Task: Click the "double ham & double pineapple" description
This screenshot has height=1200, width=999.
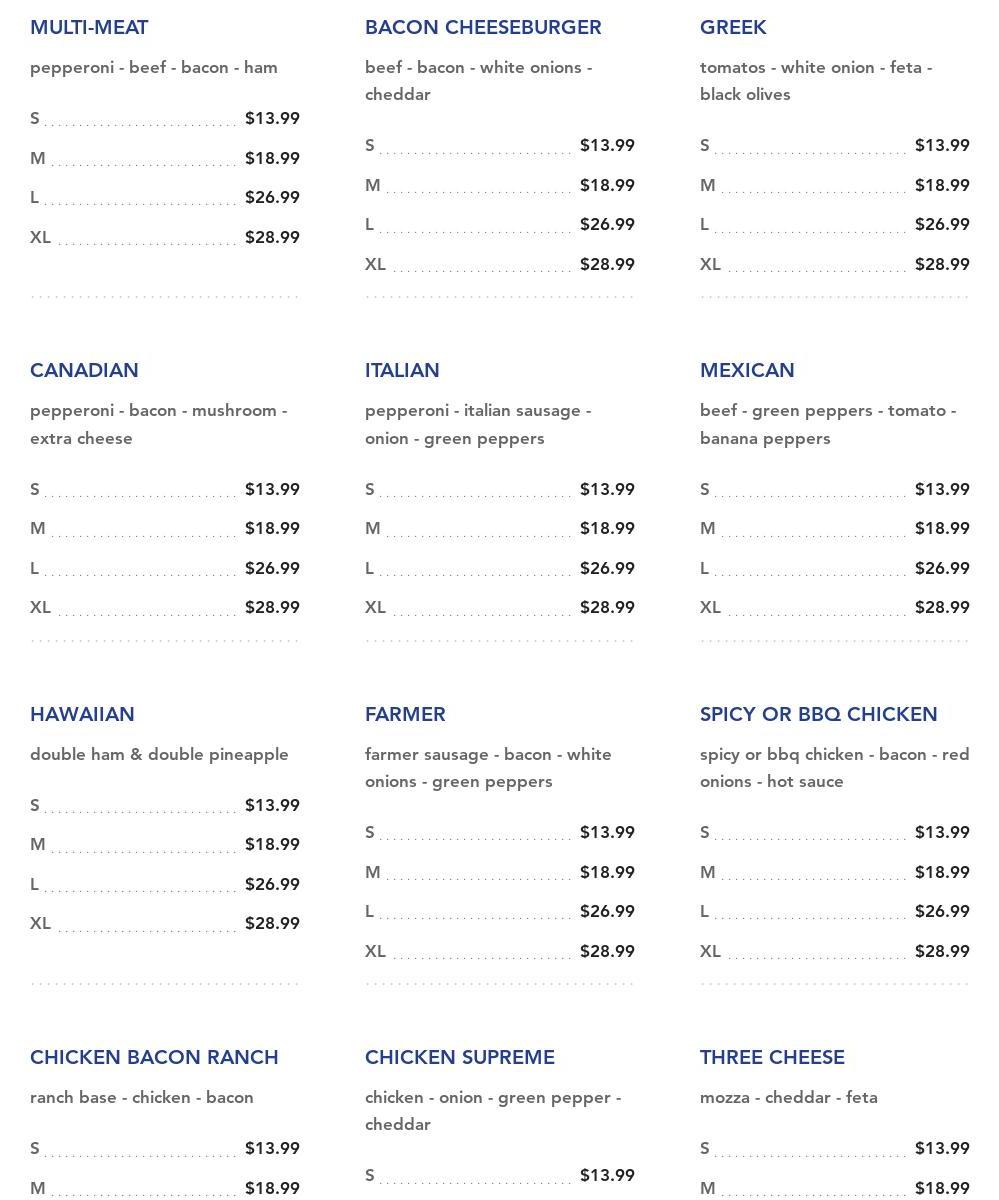Action: (159, 755)
